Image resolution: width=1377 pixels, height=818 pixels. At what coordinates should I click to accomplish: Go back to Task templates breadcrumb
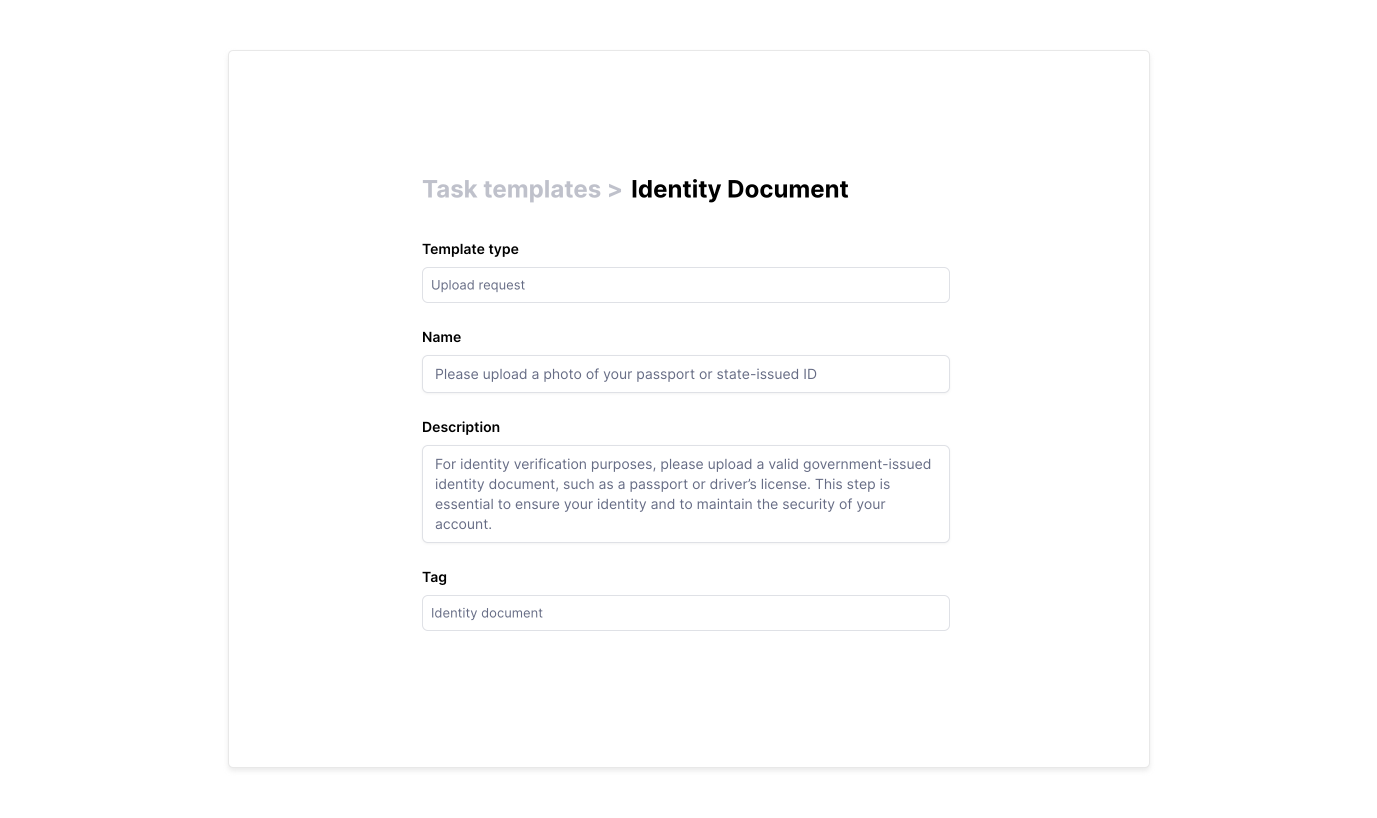click(x=510, y=190)
